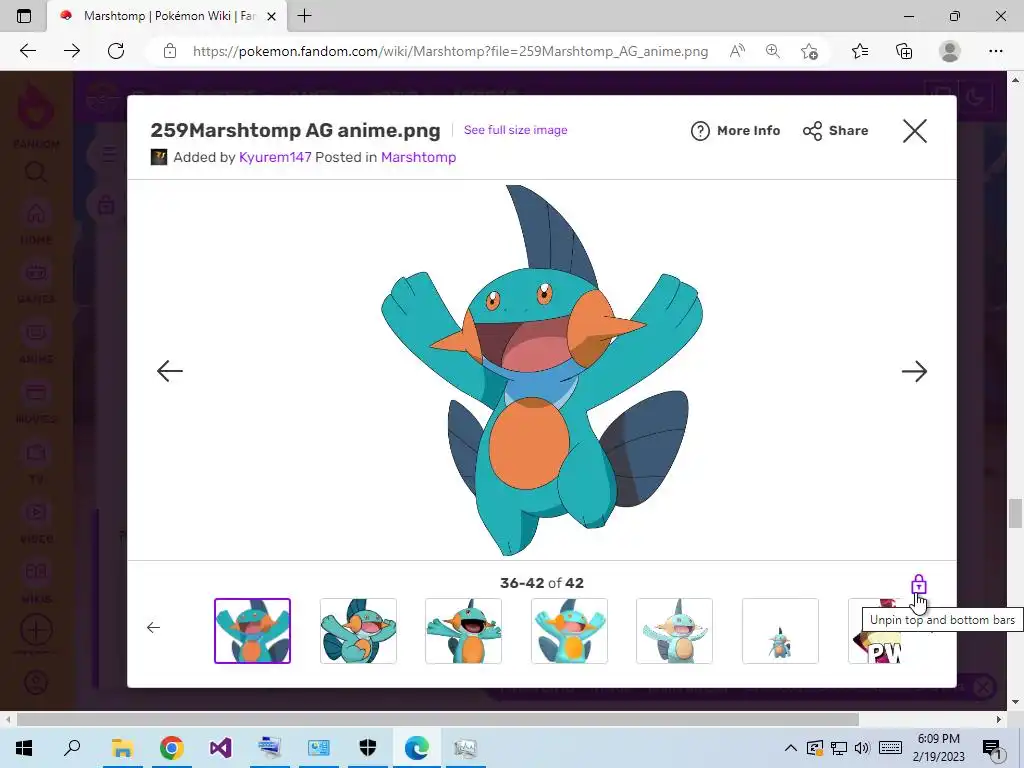
Task: Open See full size image link
Action: pos(515,130)
